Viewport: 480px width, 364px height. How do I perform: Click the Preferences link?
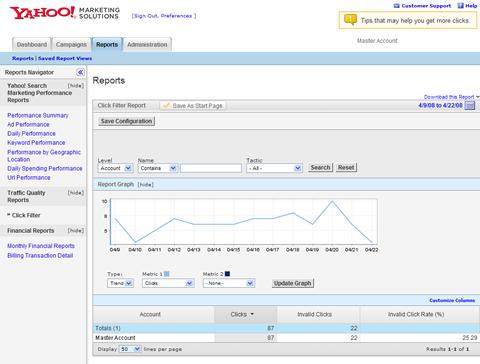[x=176, y=16]
